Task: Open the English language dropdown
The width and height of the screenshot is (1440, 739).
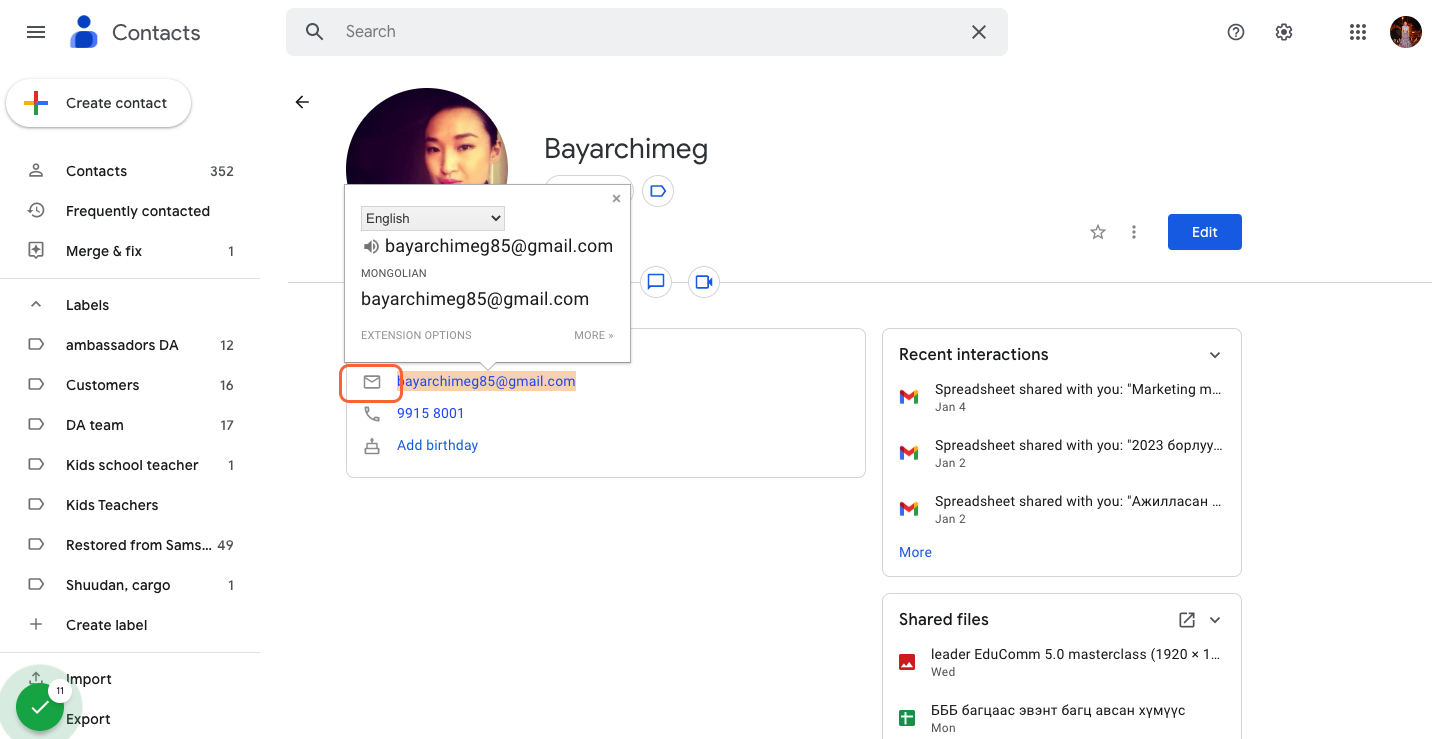Action: click(x=433, y=218)
